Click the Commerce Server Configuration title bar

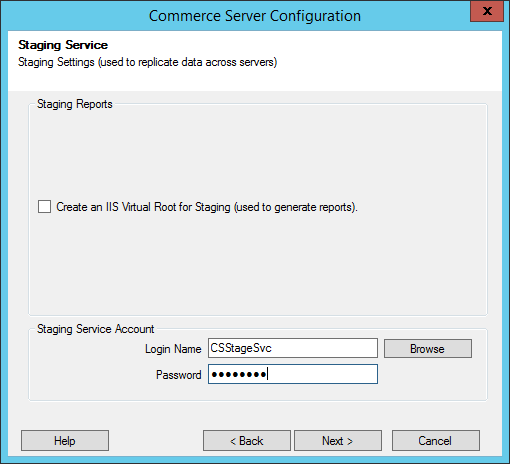pyautogui.click(x=255, y=16)
